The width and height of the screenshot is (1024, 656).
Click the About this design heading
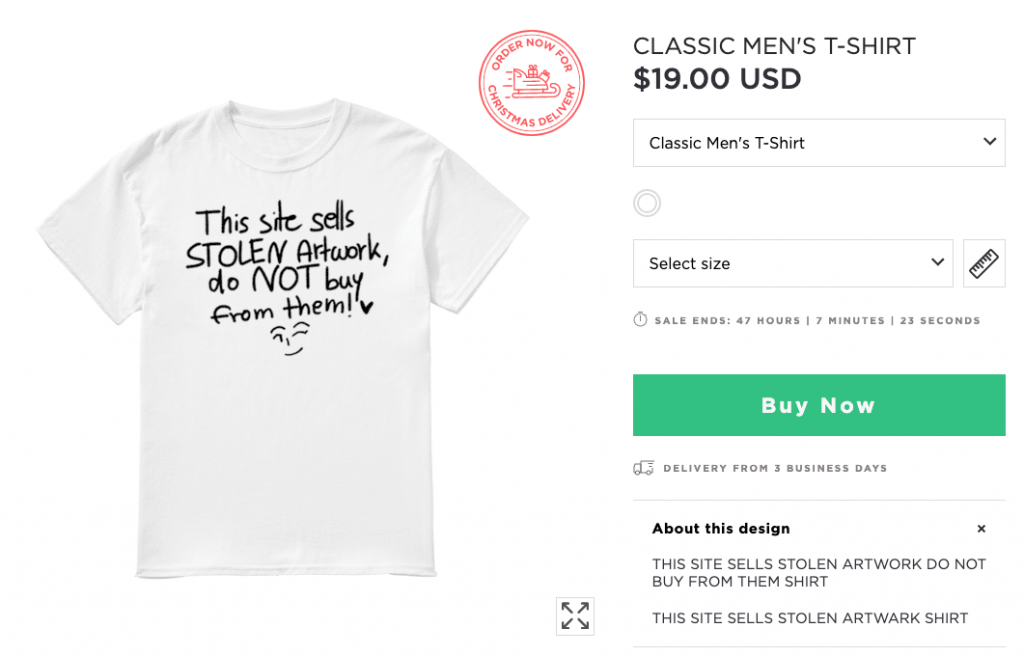click(721, 528)
